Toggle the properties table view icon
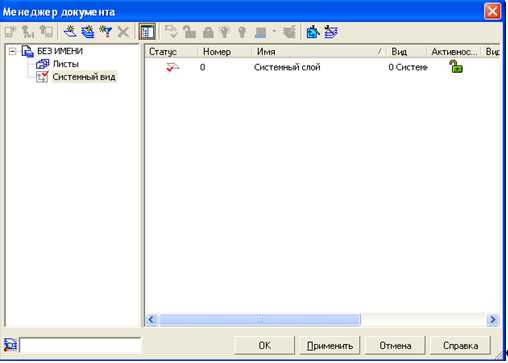Viewport: 508px width, 363px height. pyautogui.click(x=147, y=32)
